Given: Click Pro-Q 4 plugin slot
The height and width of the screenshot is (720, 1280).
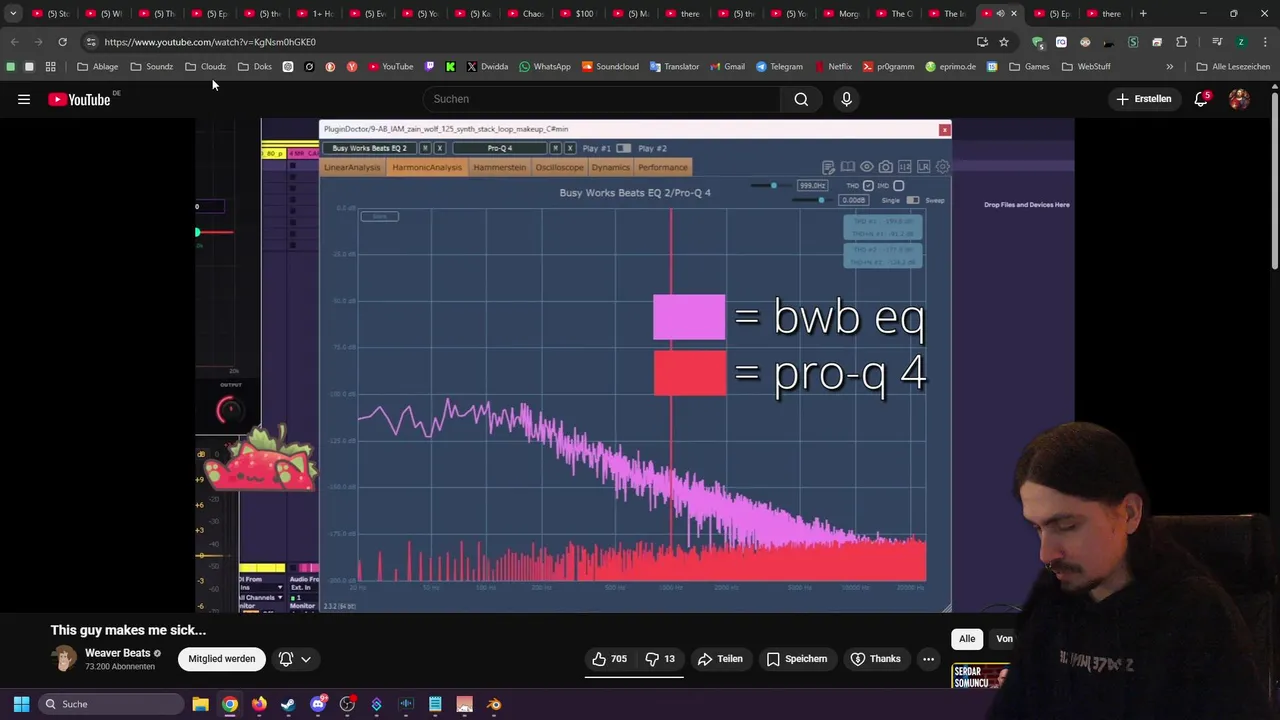Looking at the screenshot, I should [500, 148].
